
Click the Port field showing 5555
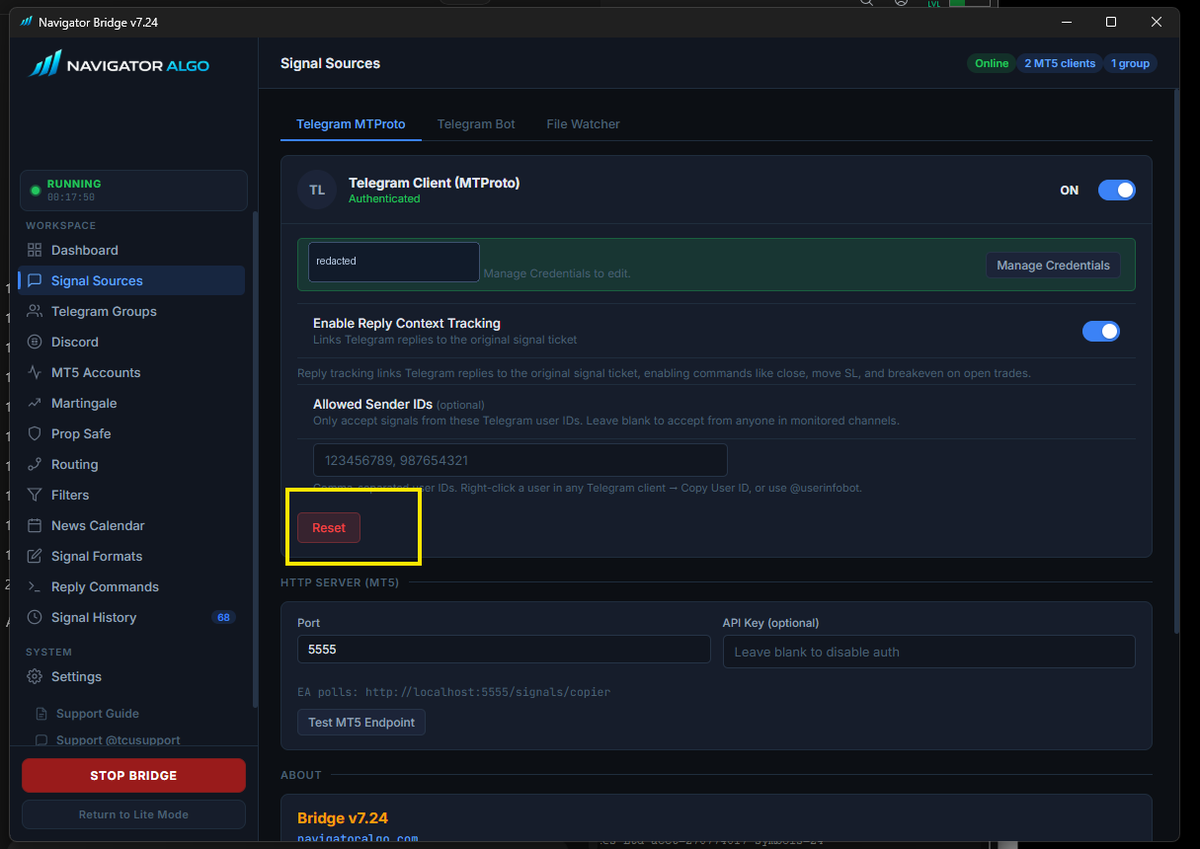504,649
